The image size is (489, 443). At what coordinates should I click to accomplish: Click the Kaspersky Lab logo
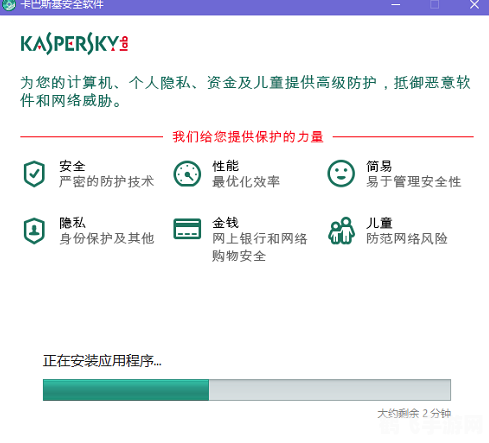(74, 44)
